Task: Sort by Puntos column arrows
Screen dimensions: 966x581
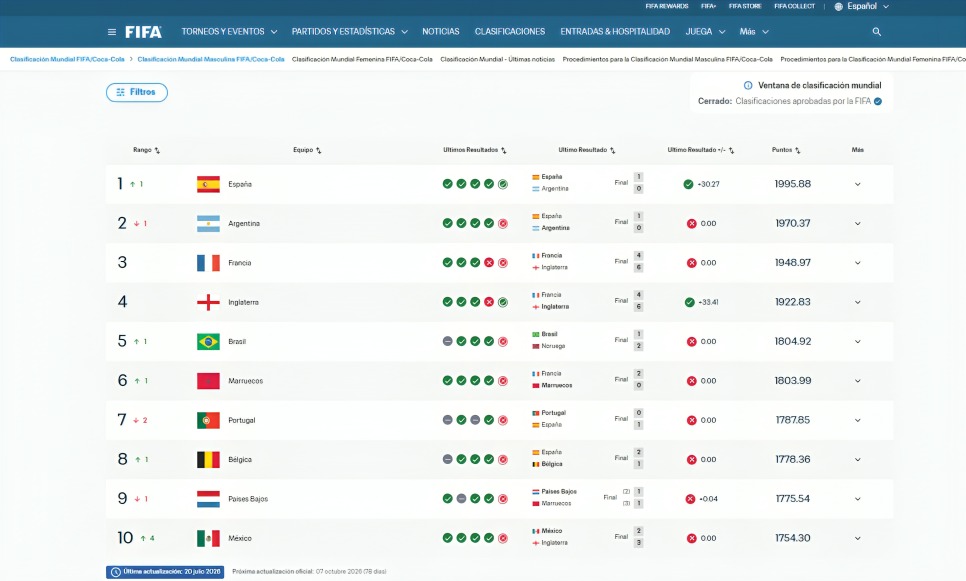Action: tap(797, 150)
